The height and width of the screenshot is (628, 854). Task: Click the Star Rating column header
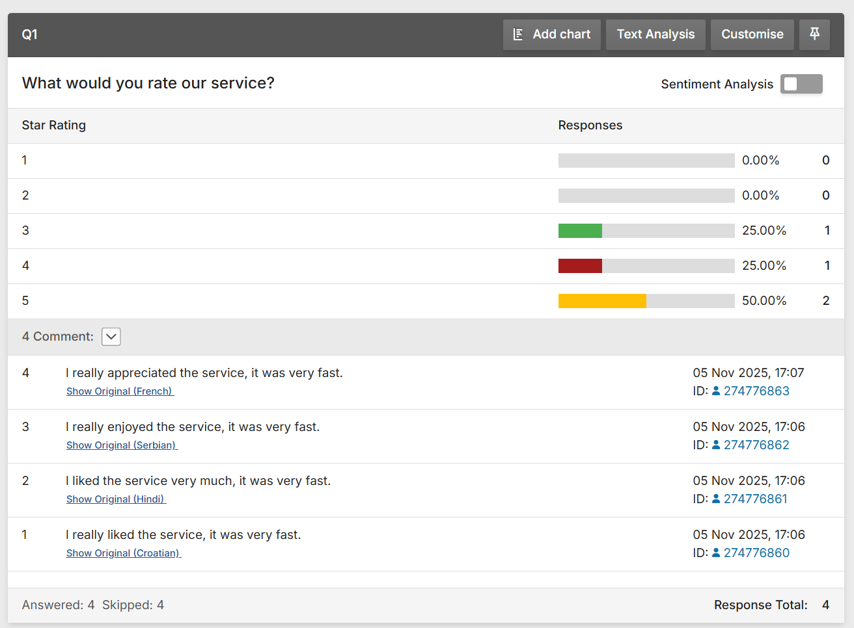54,125
